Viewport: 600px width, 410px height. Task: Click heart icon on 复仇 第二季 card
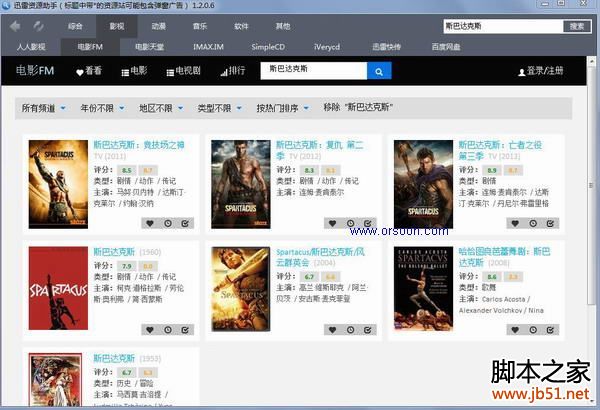pyautogui.click(x=333, y=223)
